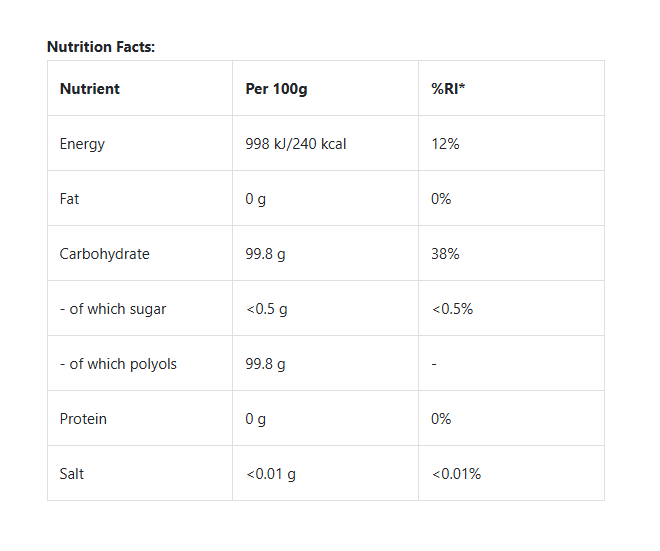Select the Salt row label
The width and height of the screenshot is (660, 551).
pyautogui.click(x=72, y=474)
